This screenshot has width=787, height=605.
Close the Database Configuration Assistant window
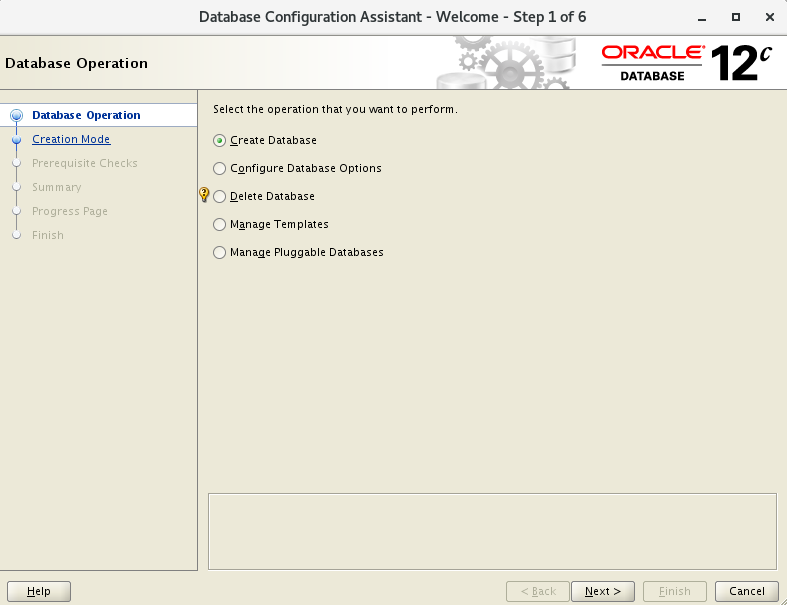767,18
